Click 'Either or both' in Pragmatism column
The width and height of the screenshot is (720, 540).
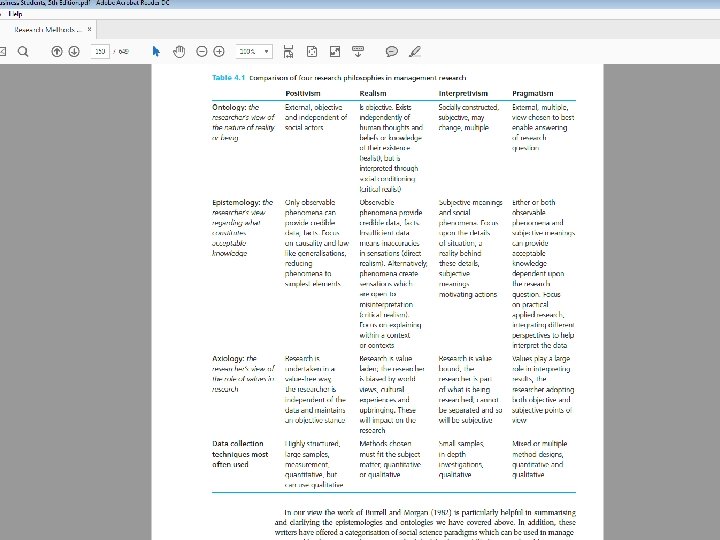(534, 202)
